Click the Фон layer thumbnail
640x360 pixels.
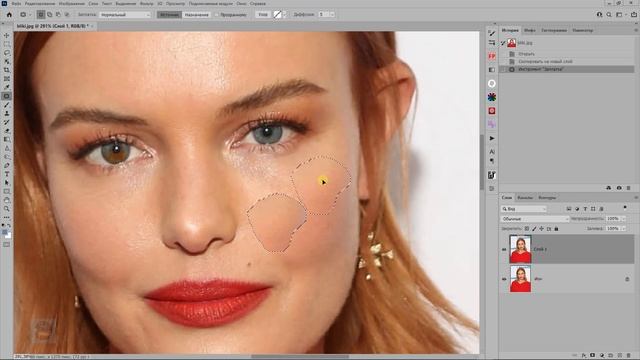[x=520, y=279]
